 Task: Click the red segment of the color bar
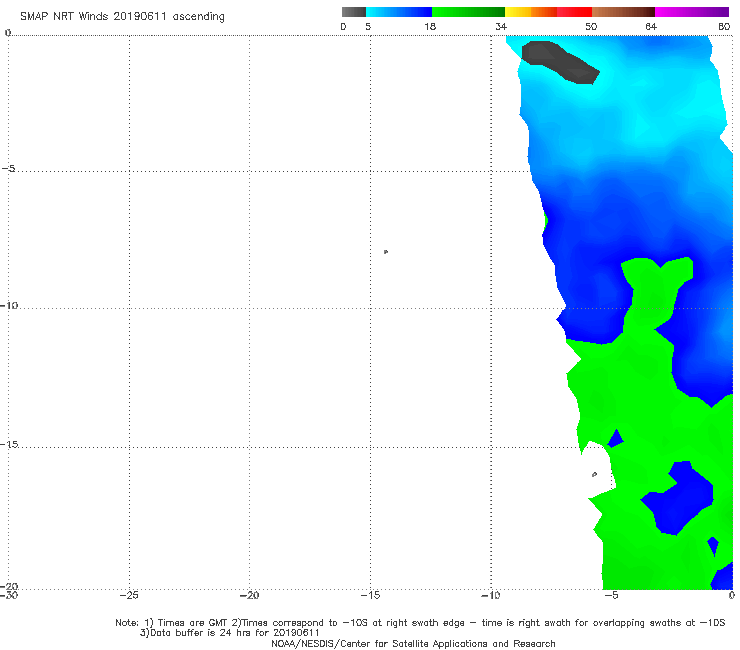click(x=574, y=12)
